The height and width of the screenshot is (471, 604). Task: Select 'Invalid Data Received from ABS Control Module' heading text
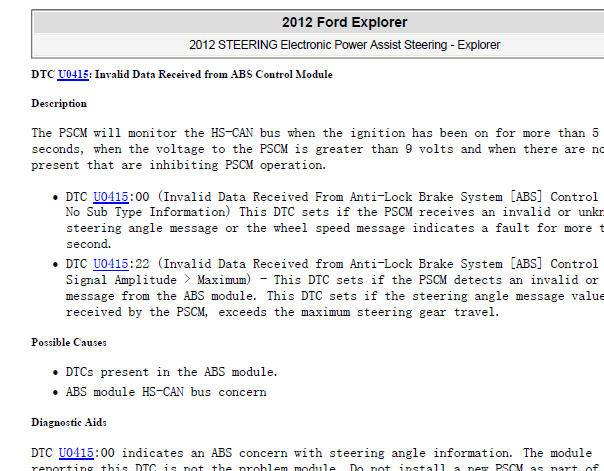[x=214, y=74]
